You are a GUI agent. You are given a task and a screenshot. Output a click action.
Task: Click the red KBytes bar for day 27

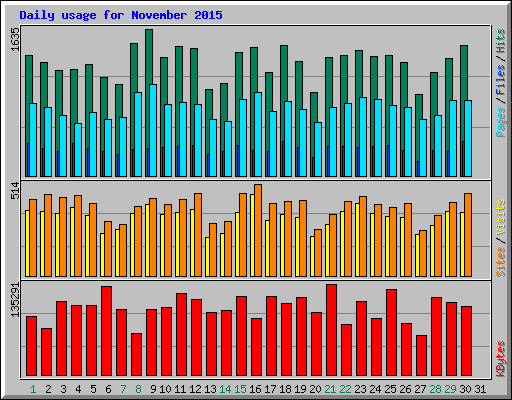422,355
